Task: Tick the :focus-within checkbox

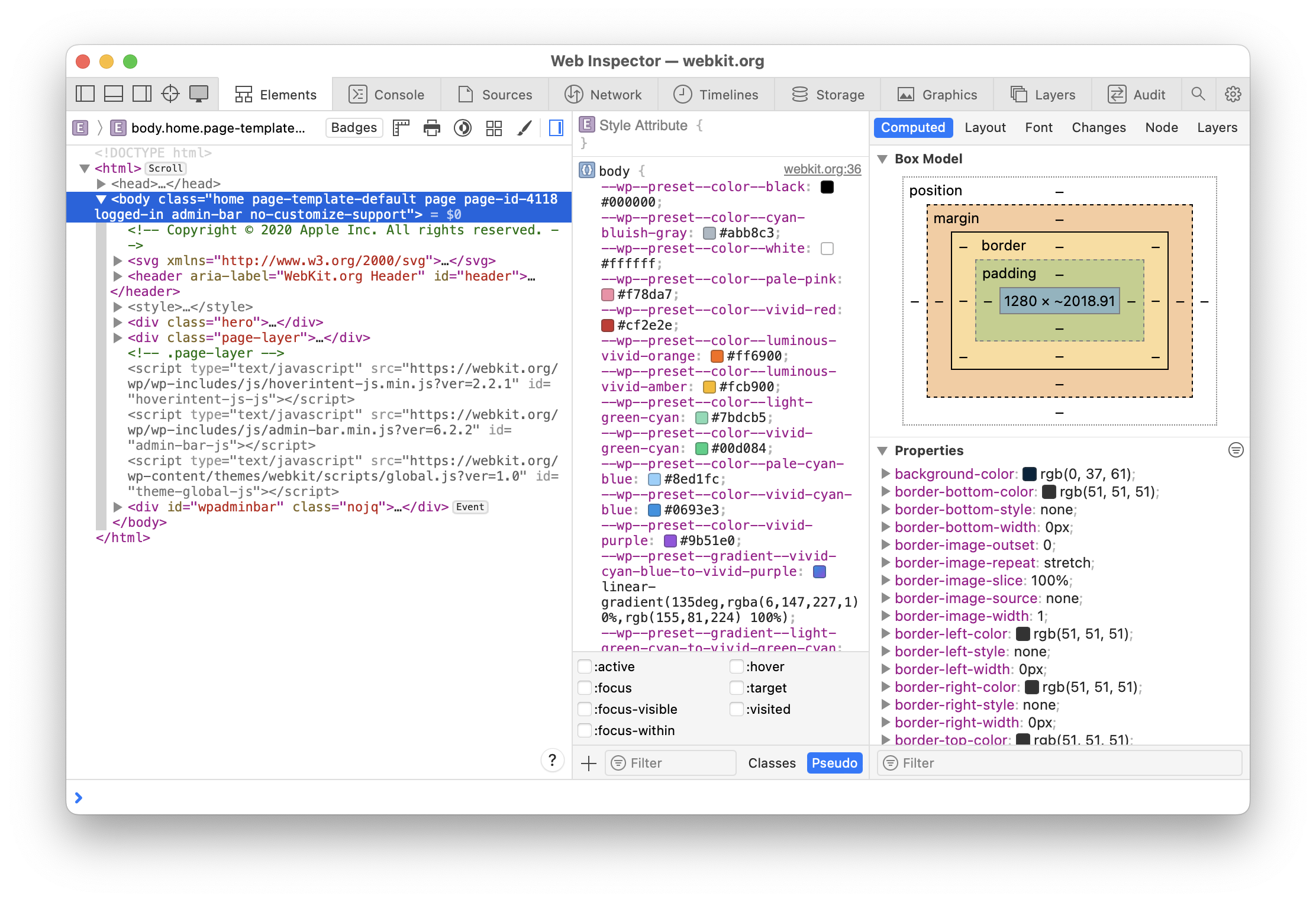Action: point(585,731)
